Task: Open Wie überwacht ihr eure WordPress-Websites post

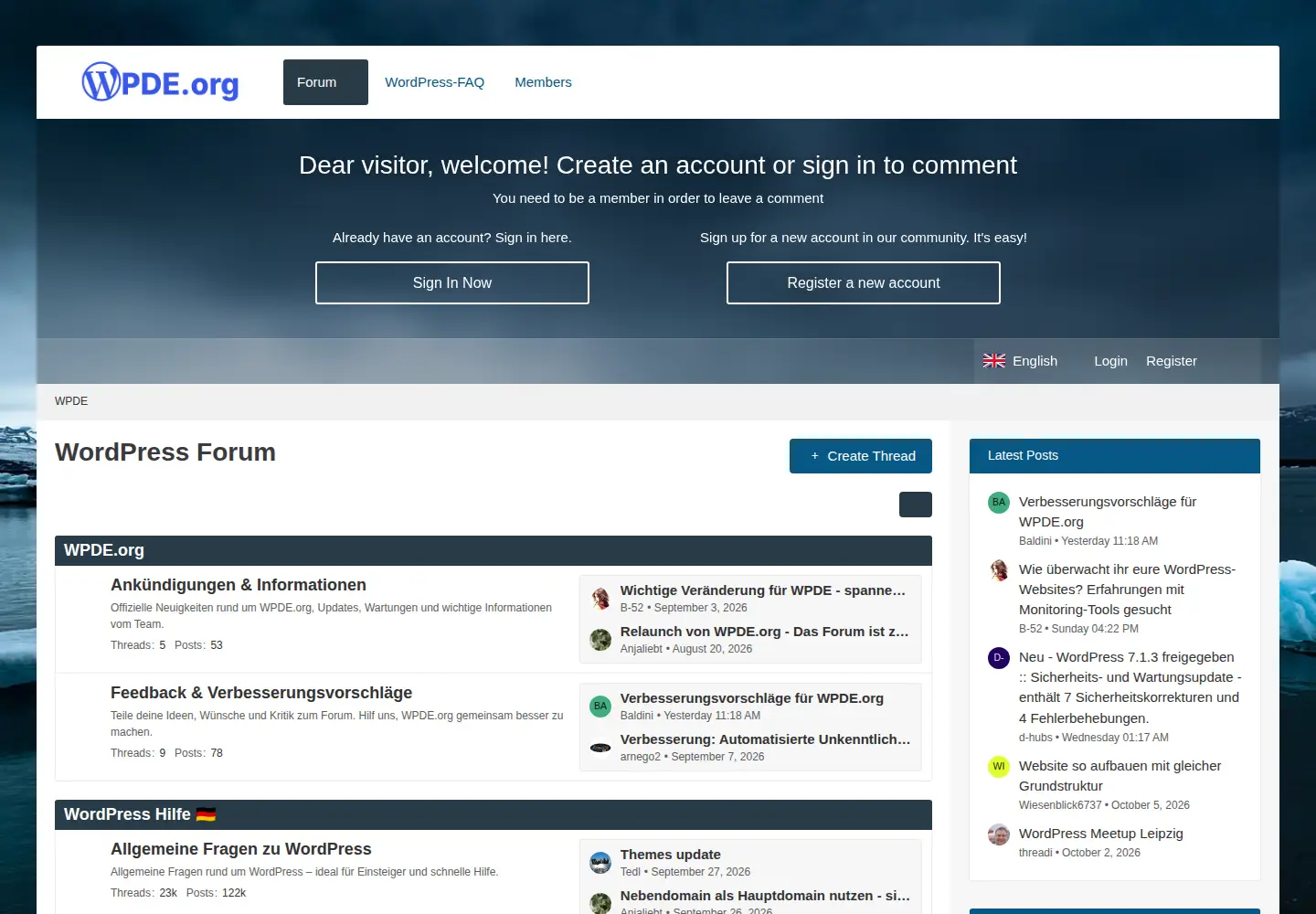Action: click(1127, 590)
